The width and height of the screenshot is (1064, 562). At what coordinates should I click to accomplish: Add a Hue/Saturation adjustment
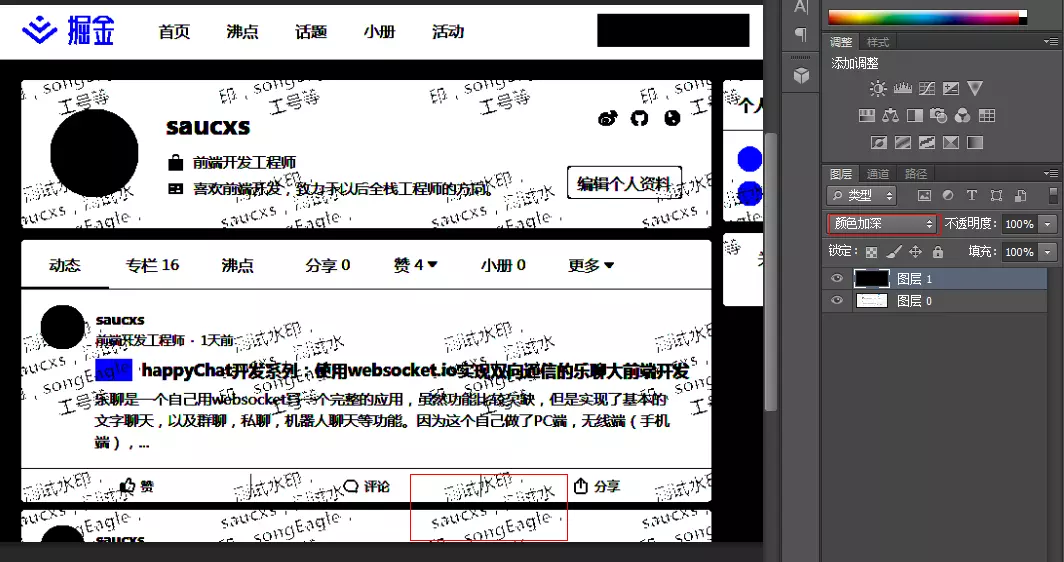point(867,115)
